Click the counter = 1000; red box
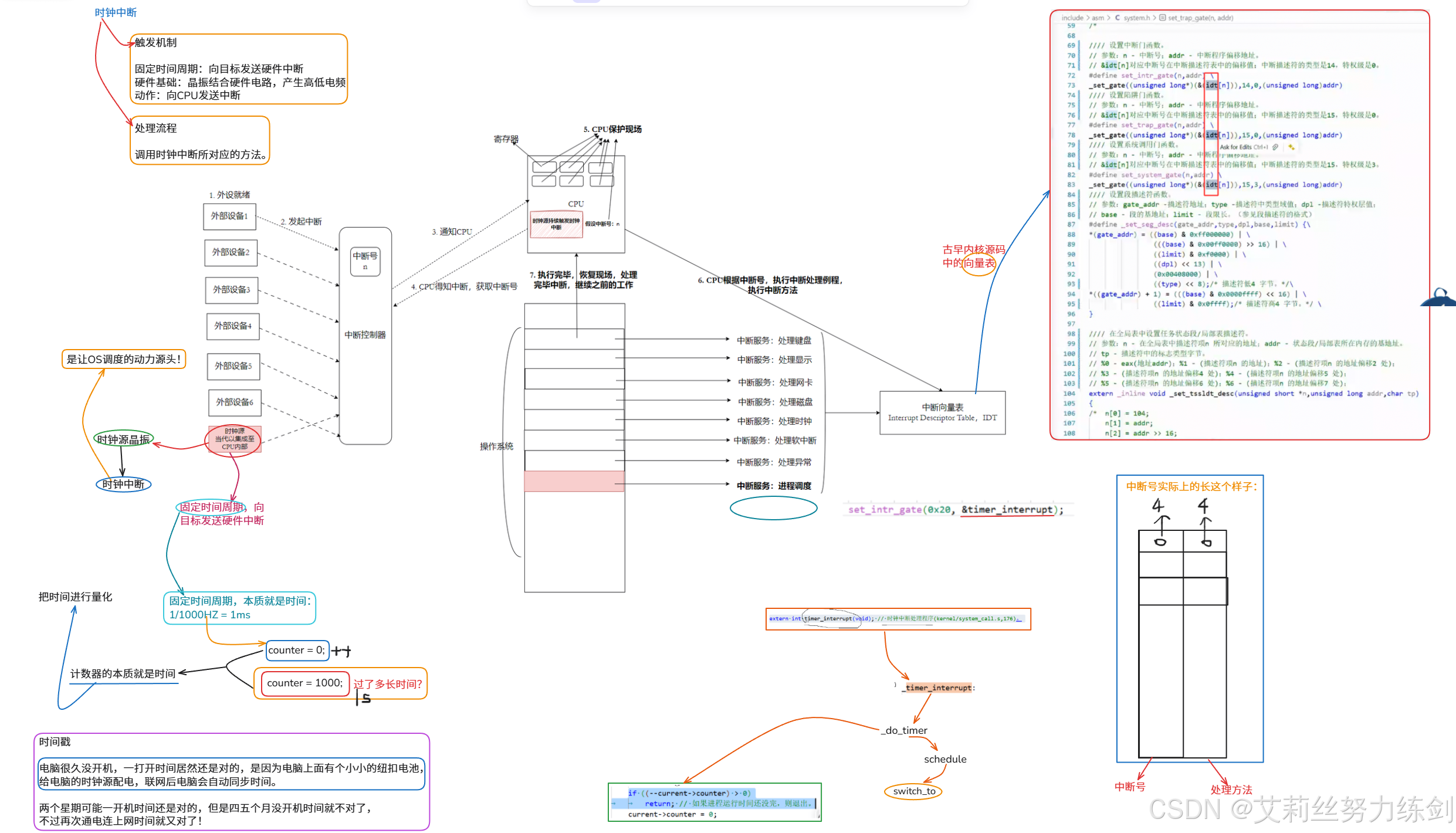Screen dimensions: 1456x833 [304, 683]
